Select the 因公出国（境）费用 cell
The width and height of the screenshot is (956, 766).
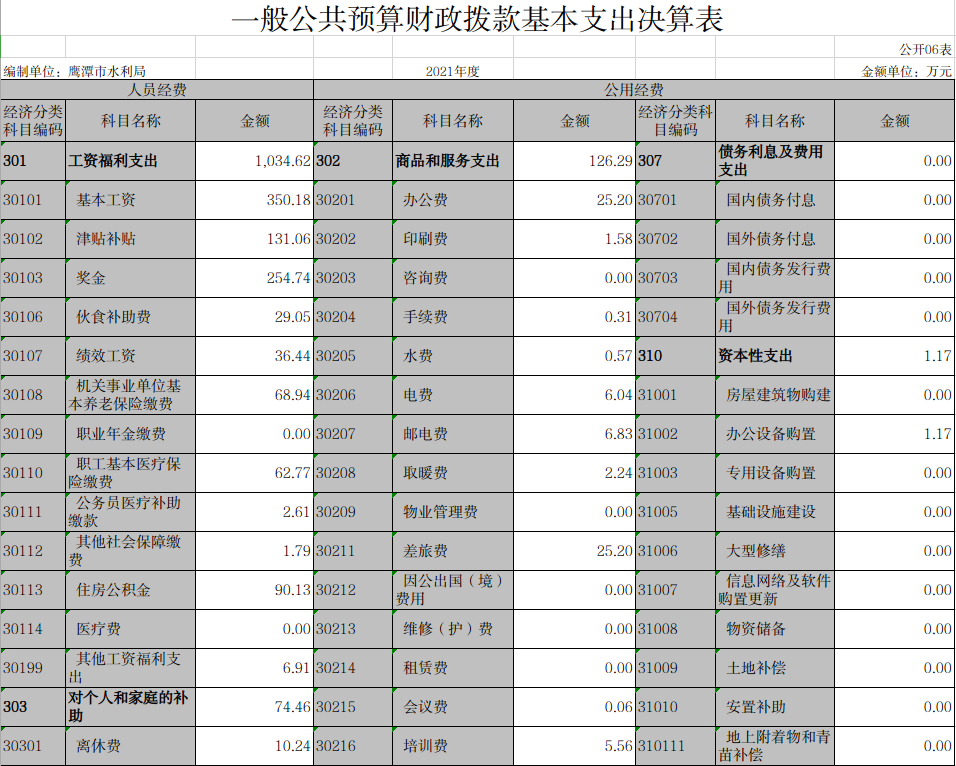point(453,590)
